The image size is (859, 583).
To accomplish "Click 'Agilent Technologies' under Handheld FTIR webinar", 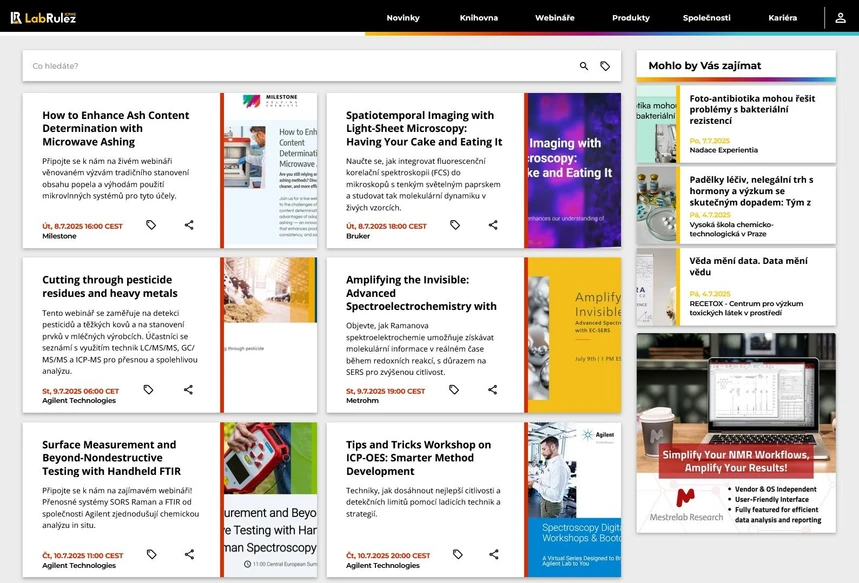I will pyautogui.click(x=79, y=565).
